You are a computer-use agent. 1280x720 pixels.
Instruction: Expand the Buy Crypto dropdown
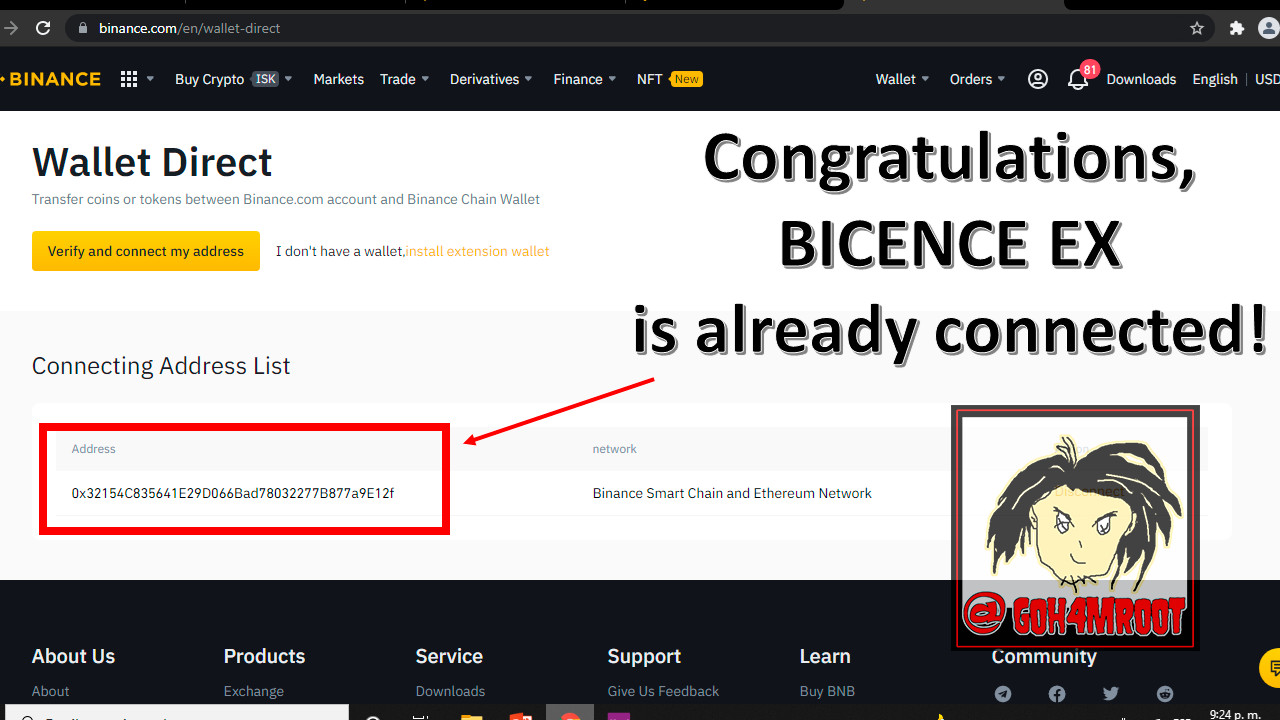point(234,79)
